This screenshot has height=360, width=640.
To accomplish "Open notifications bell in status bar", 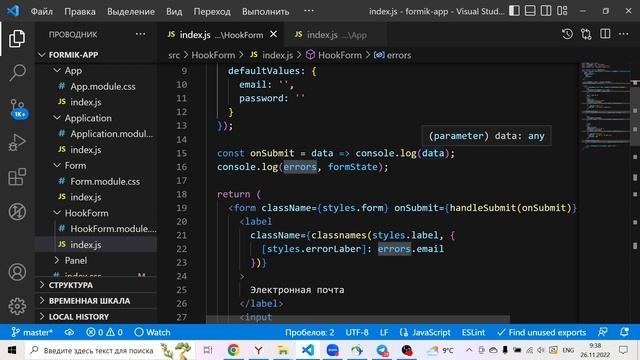I will click(624, 332).
